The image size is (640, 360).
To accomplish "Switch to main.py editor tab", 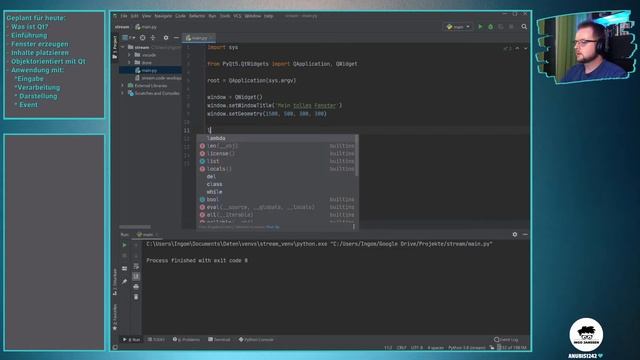I will coord(199,38).
